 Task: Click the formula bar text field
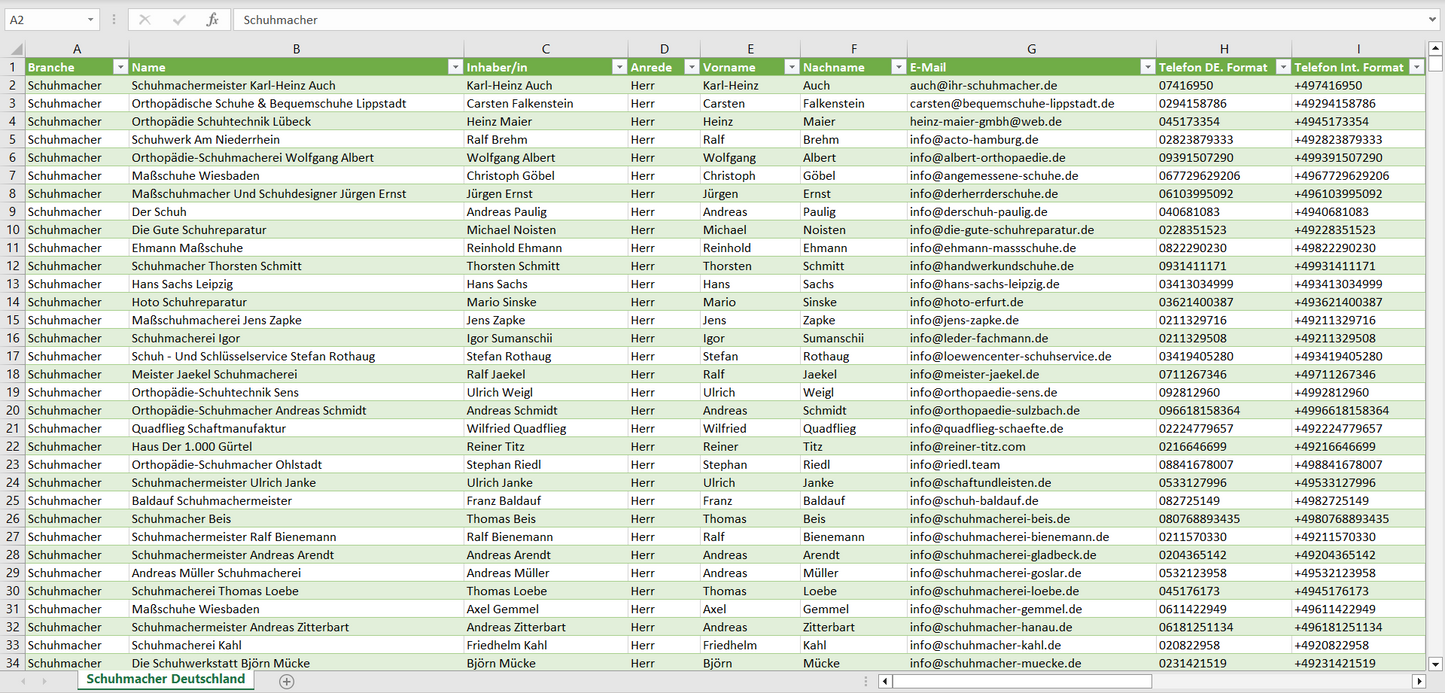(x=830, y=20)
